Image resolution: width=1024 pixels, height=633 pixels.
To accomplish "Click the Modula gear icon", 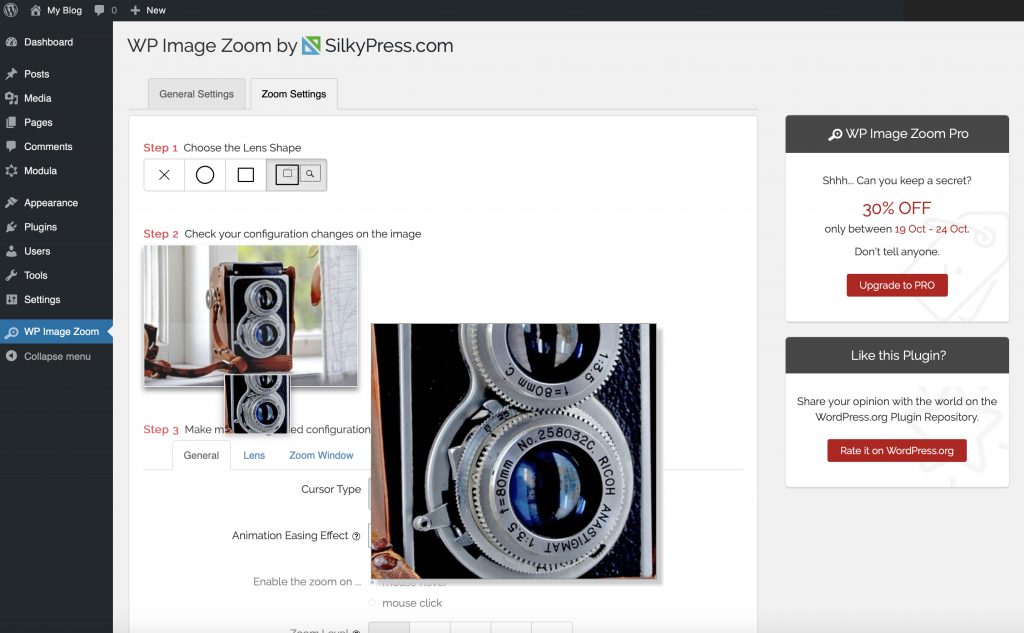I will click(x=11, y=170).
